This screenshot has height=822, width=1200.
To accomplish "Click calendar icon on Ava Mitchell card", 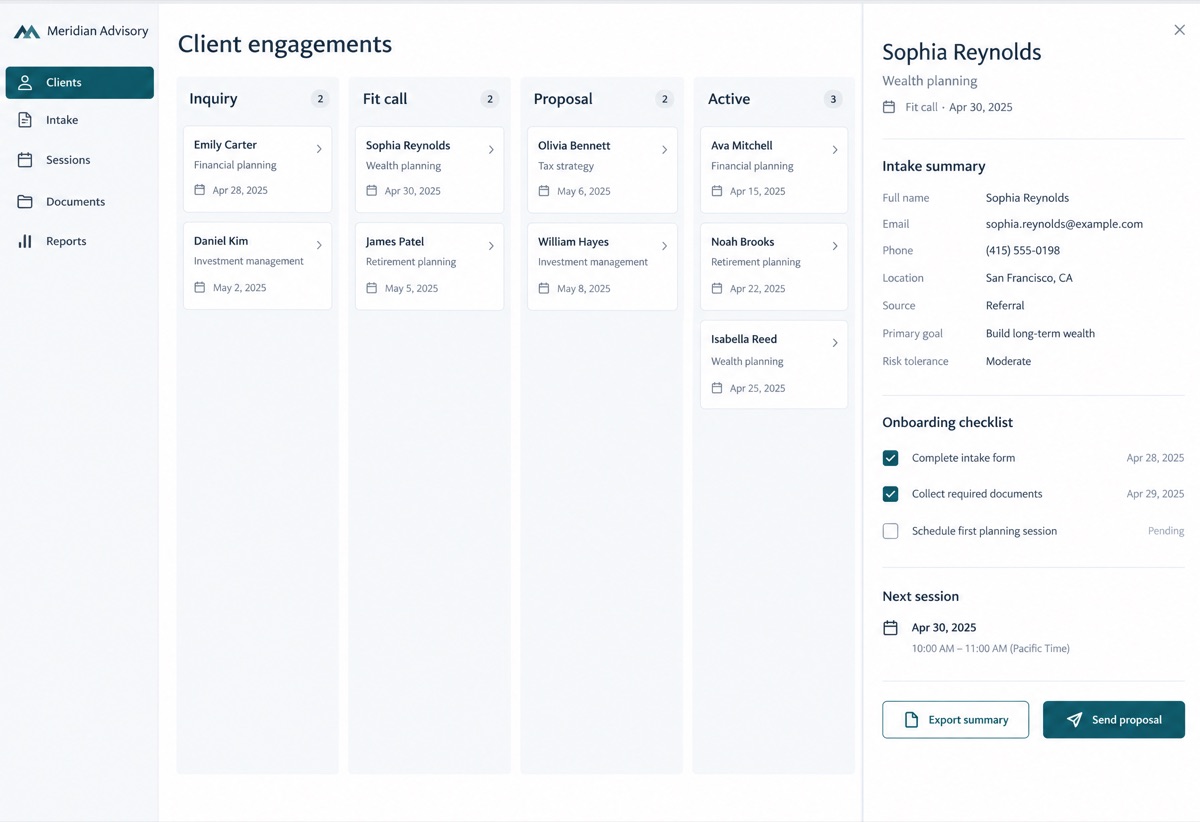I will click(x=717, y=191).
